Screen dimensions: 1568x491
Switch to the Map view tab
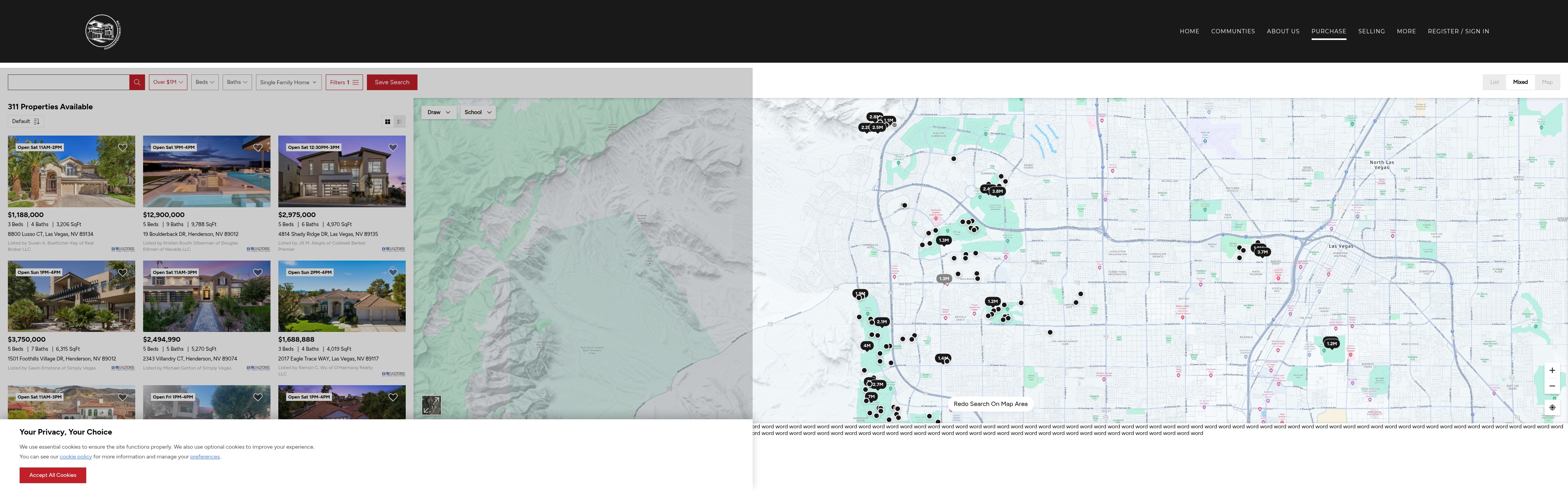click(1547, 82)
